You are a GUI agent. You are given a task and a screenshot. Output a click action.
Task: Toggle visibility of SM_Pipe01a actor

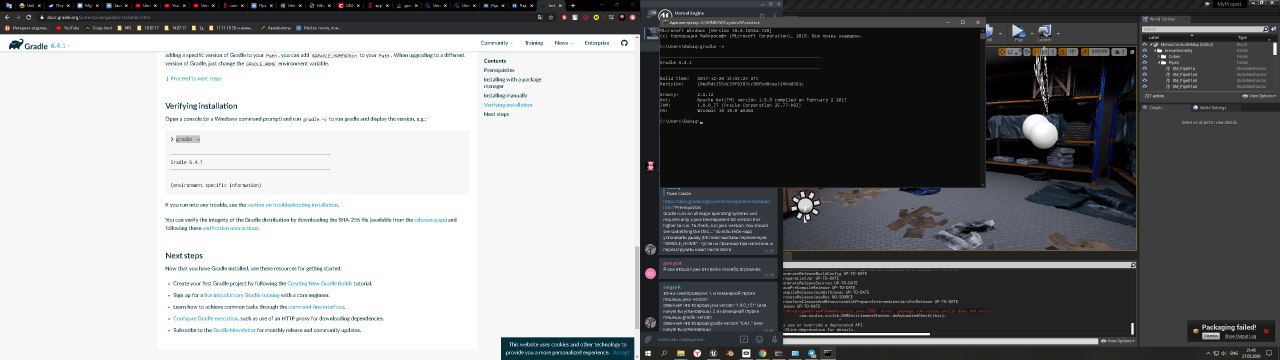pos(1144,69)
